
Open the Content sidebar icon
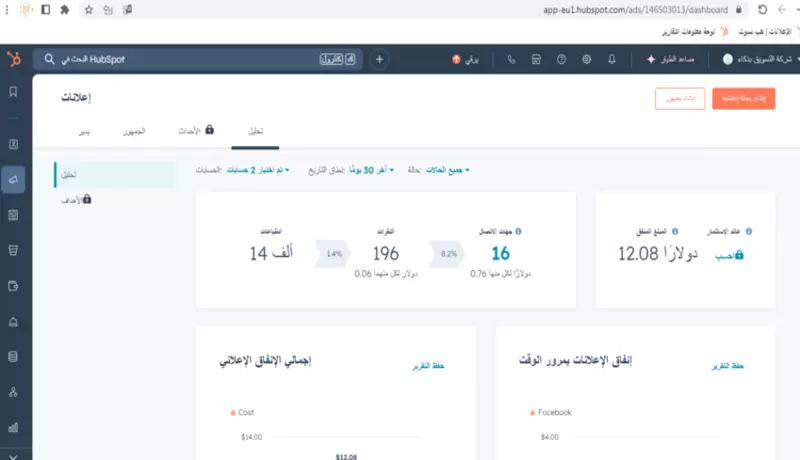(x=13, y=215)
